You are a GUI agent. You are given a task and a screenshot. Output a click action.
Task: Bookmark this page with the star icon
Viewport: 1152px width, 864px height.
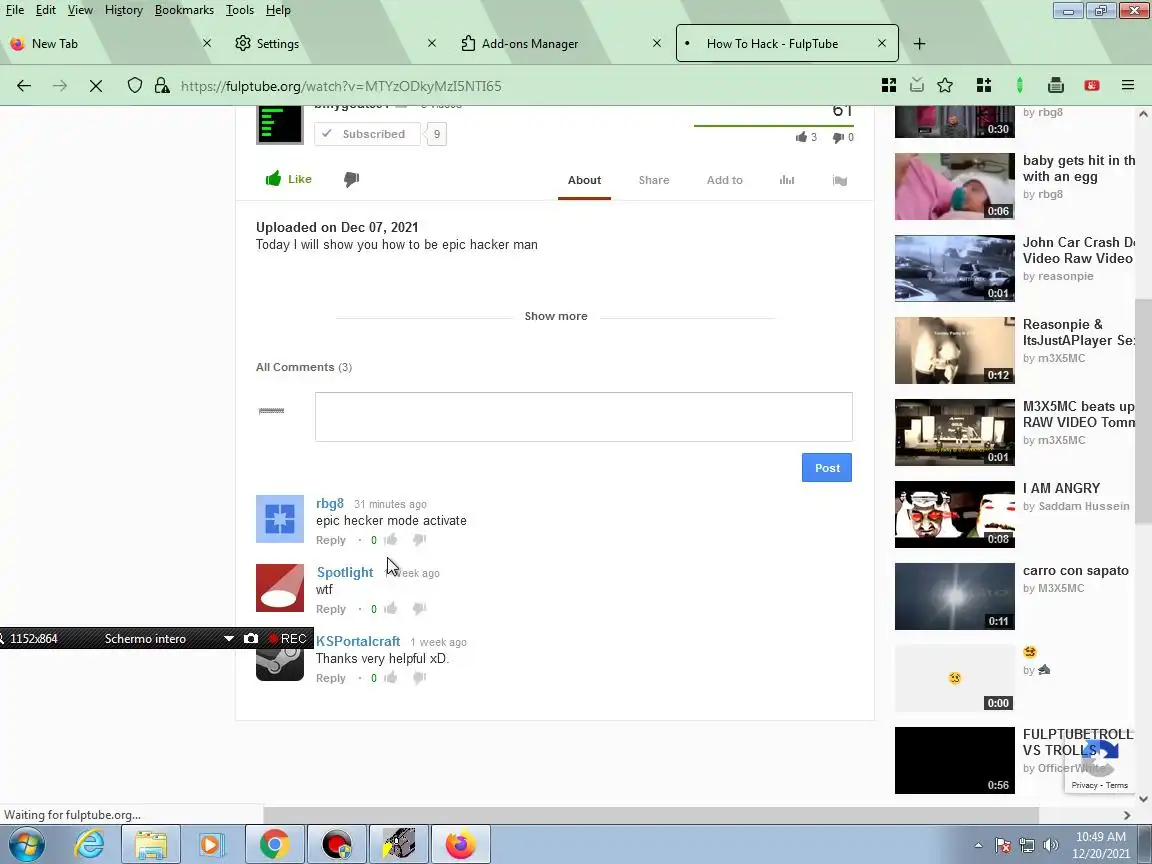pos(945,85)
